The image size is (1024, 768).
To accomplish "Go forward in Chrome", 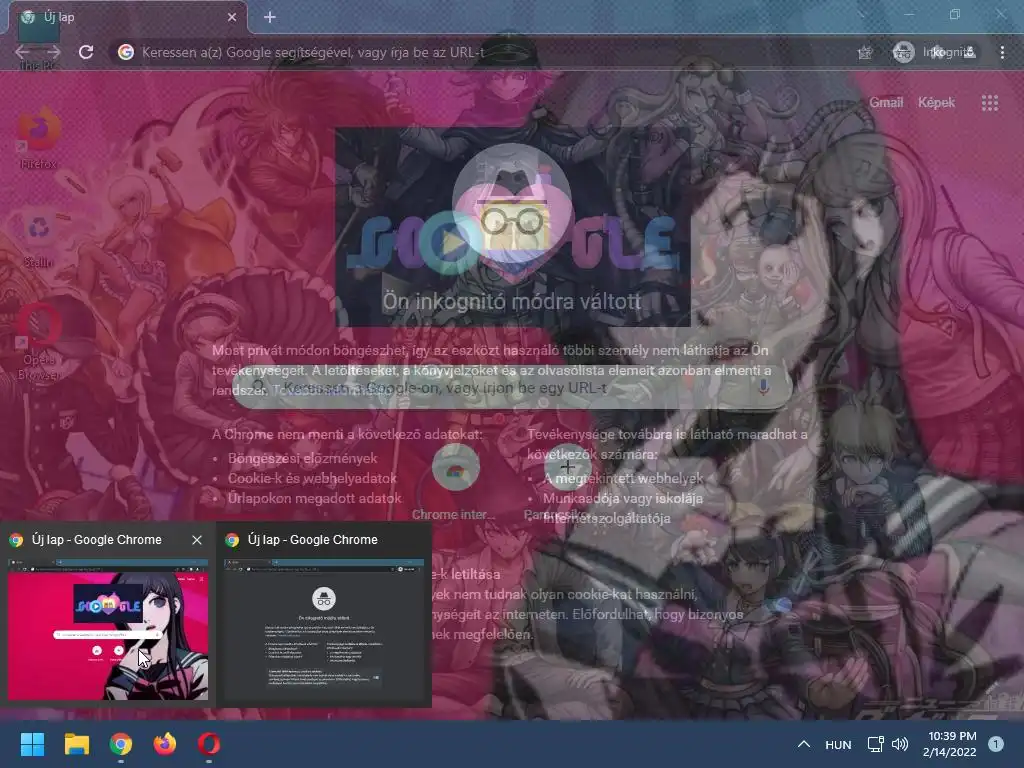I will pos(54,52).
